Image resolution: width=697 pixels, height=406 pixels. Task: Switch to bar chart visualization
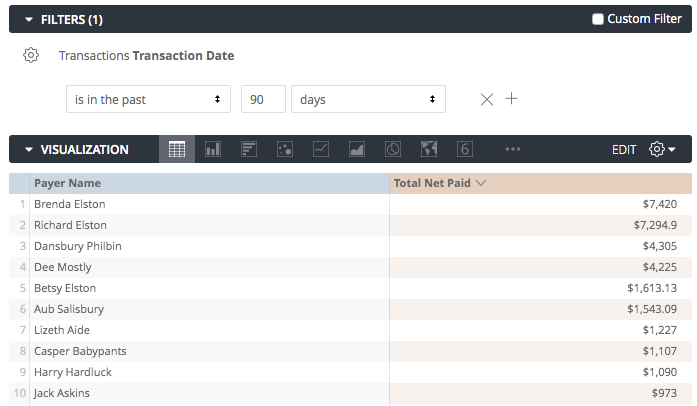[x=249, y=149]
